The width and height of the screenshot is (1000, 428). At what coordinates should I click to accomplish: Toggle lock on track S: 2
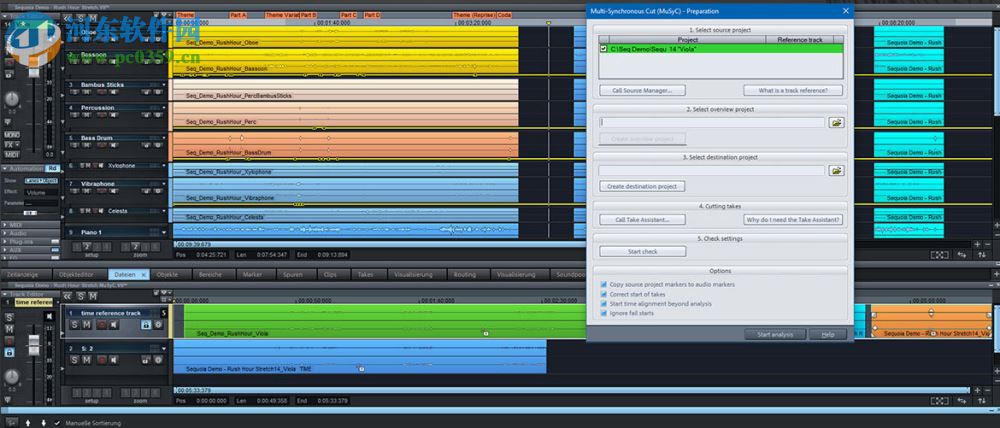(146, 360)
